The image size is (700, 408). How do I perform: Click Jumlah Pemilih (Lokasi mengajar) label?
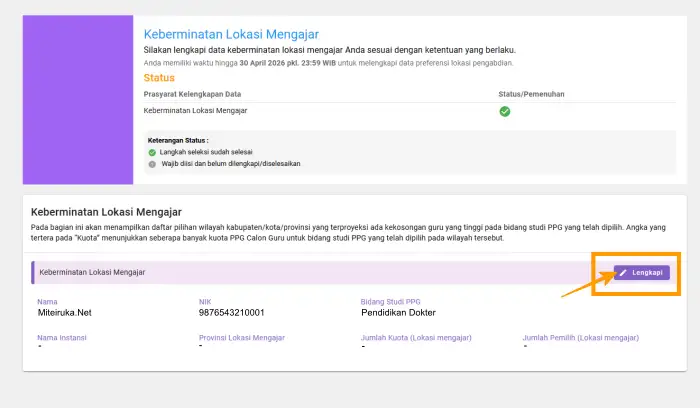pos(581,338)
